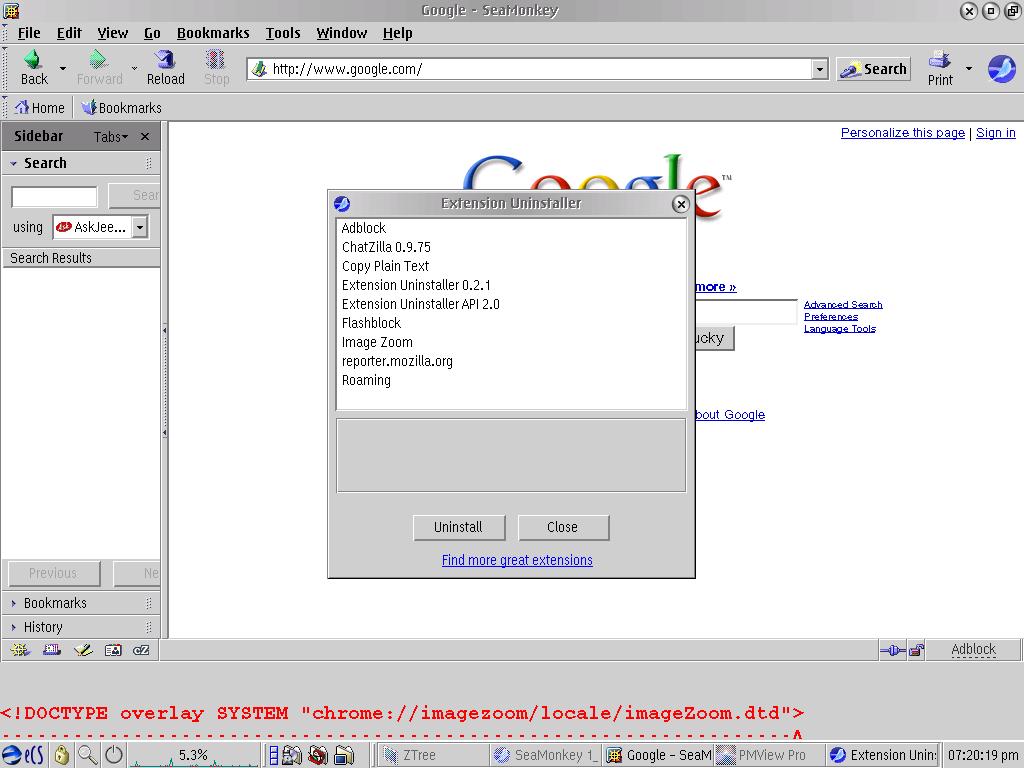
Task: Open Composer from the status bar component icons
Action: (x=82, y=650)
